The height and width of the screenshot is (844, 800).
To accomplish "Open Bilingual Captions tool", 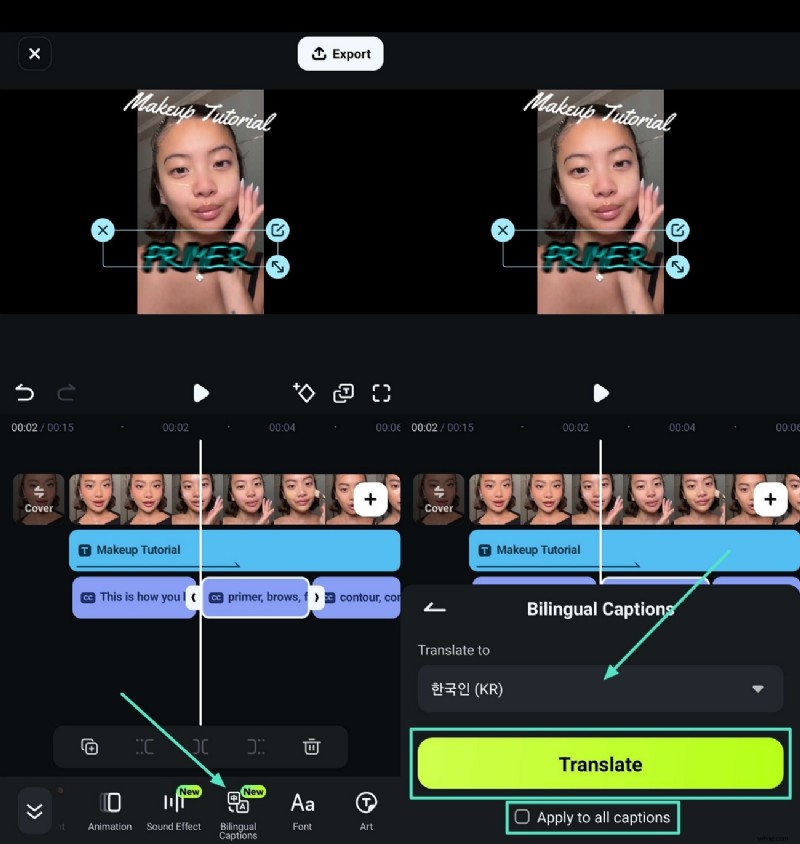I will pyautogui.click(x=238, y=810).
